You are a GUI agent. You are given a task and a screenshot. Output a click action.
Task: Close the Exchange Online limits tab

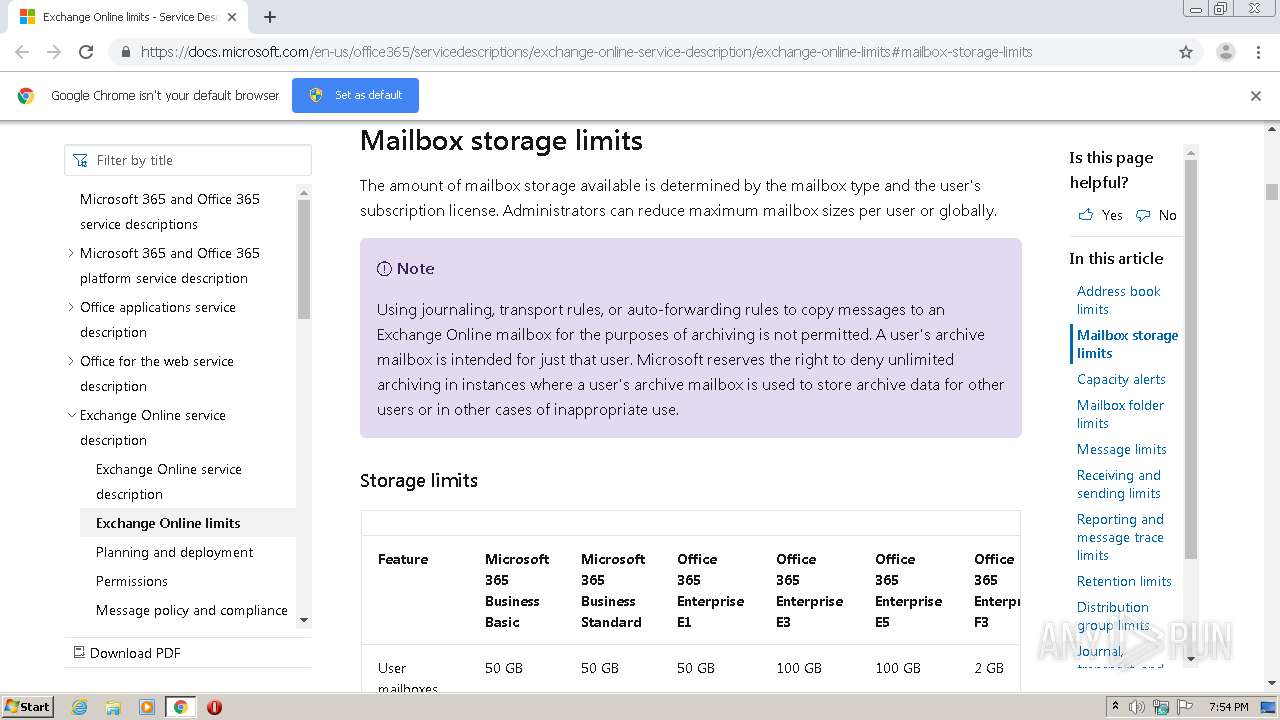pos(232,17)
